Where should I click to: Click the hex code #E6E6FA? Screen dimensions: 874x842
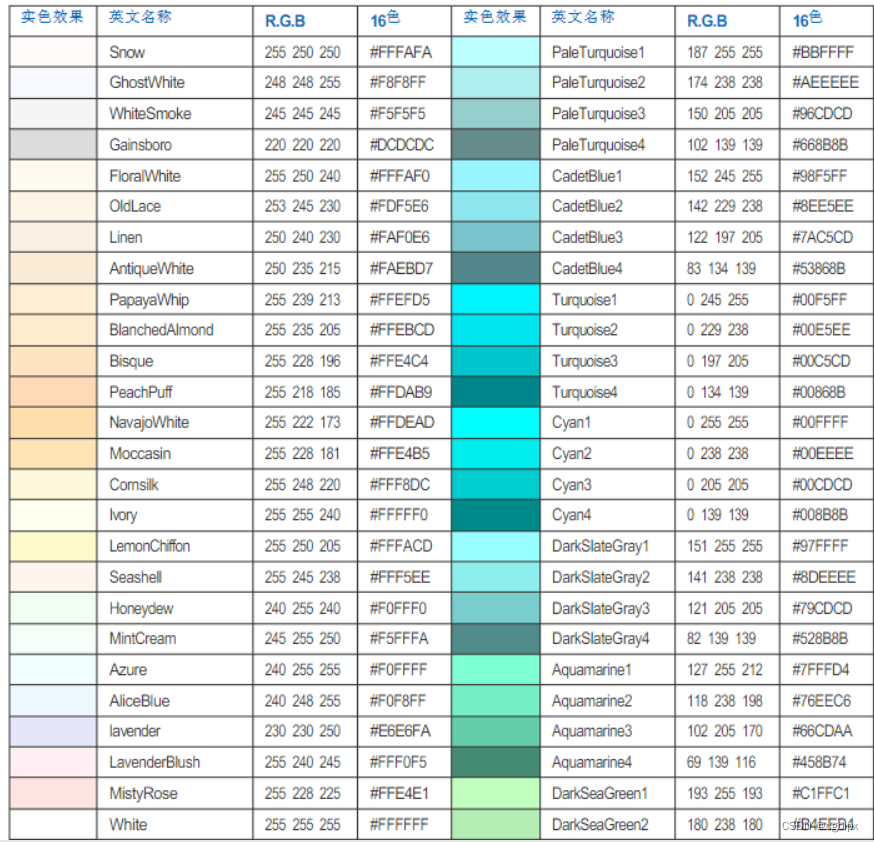400,731
